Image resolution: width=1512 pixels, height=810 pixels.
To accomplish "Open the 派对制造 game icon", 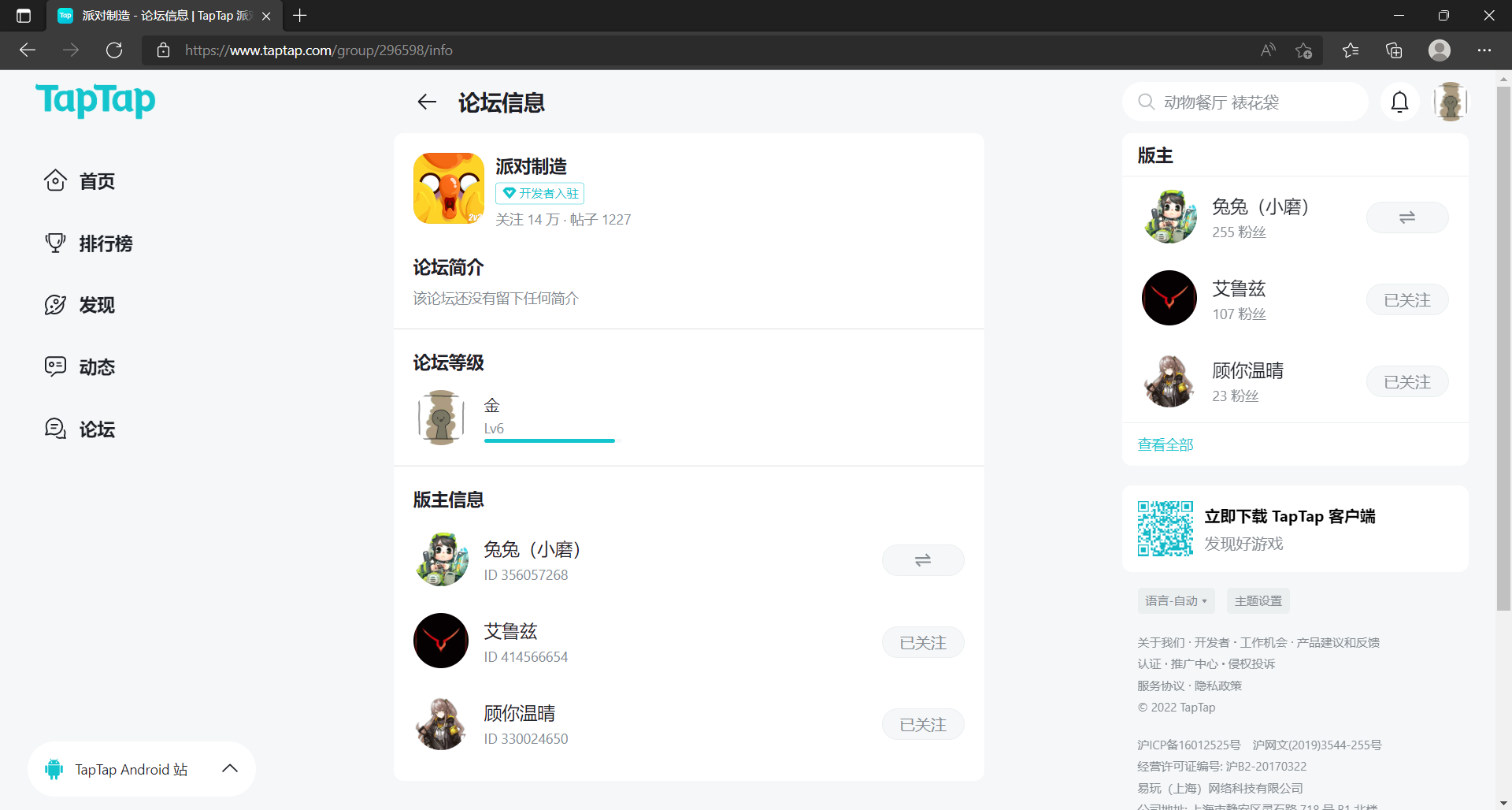I will pos(449,188).
